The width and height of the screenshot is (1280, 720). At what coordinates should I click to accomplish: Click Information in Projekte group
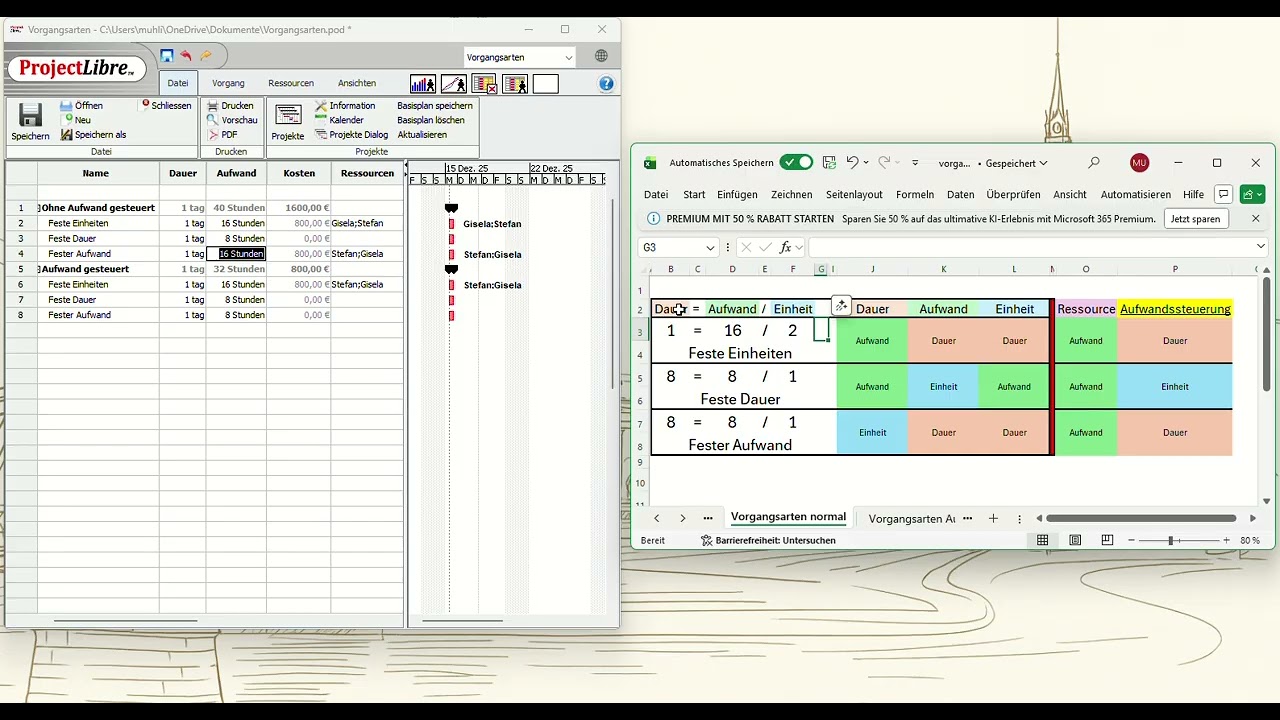[345, 105]
